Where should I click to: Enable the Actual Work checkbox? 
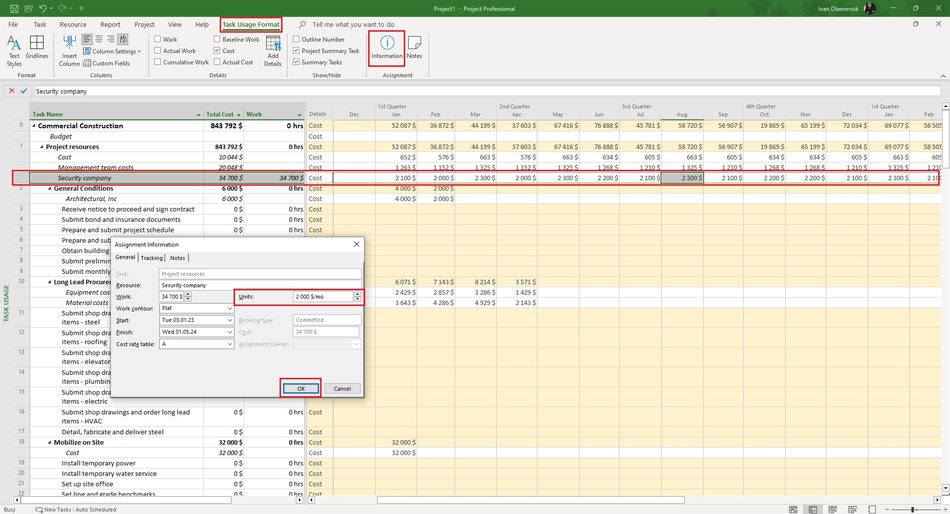coord(158,51)
